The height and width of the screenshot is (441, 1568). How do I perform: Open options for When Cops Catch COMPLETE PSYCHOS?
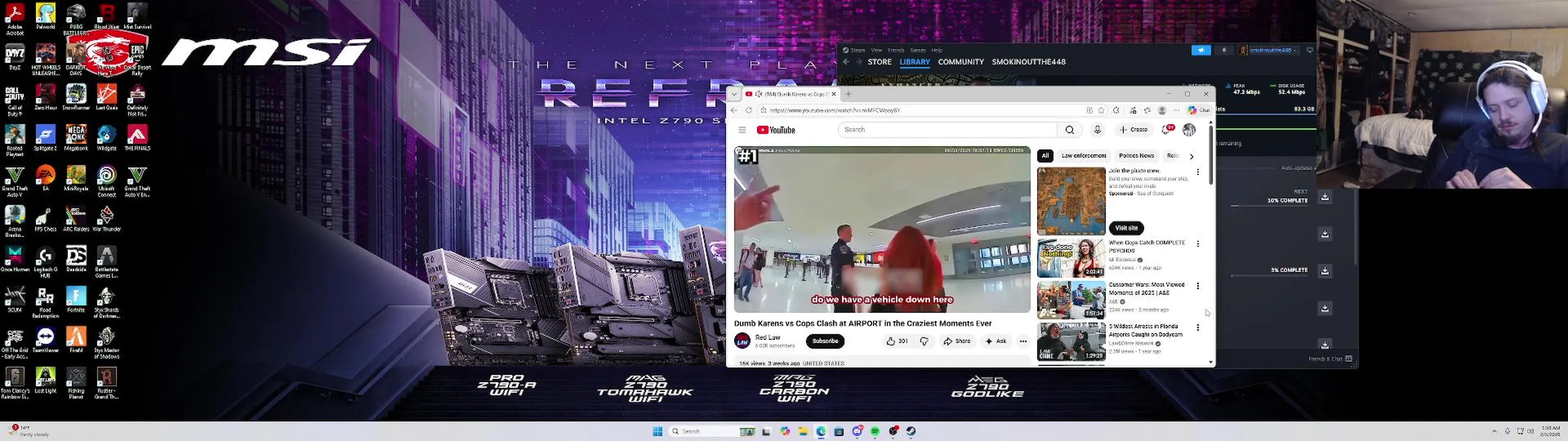[x=1198, y=244]
